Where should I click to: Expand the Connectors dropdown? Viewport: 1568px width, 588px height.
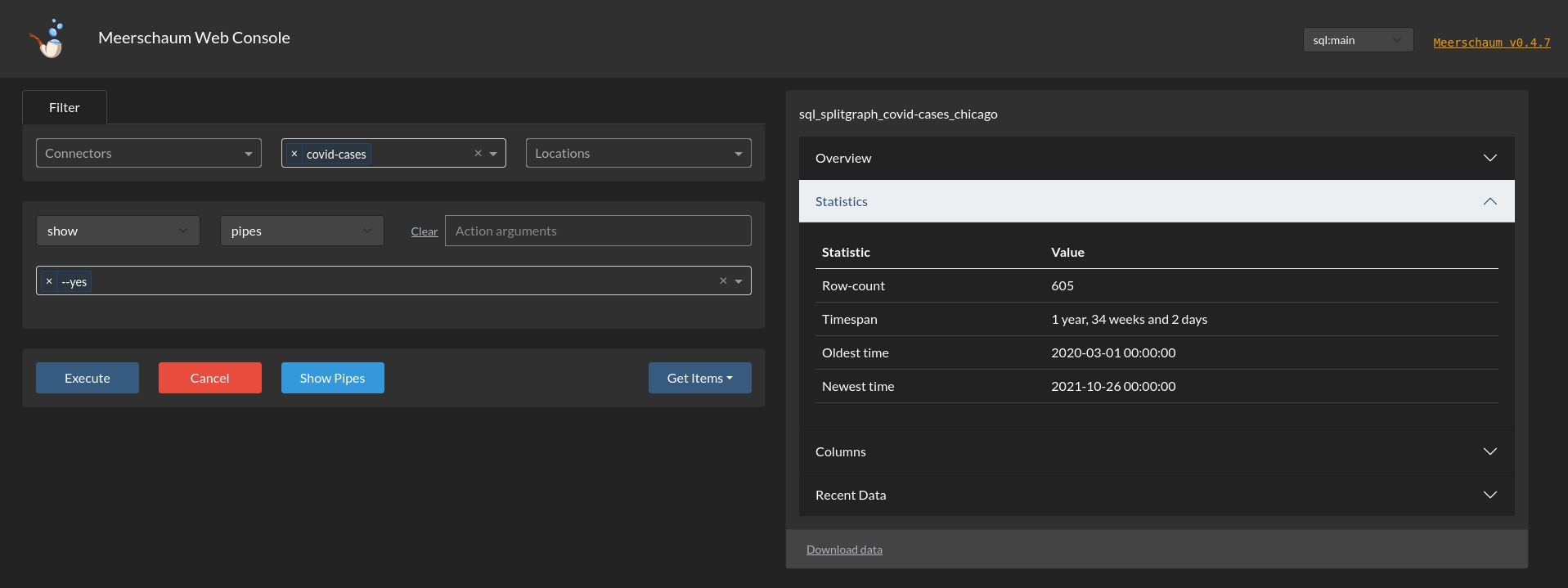click(148, 154)
